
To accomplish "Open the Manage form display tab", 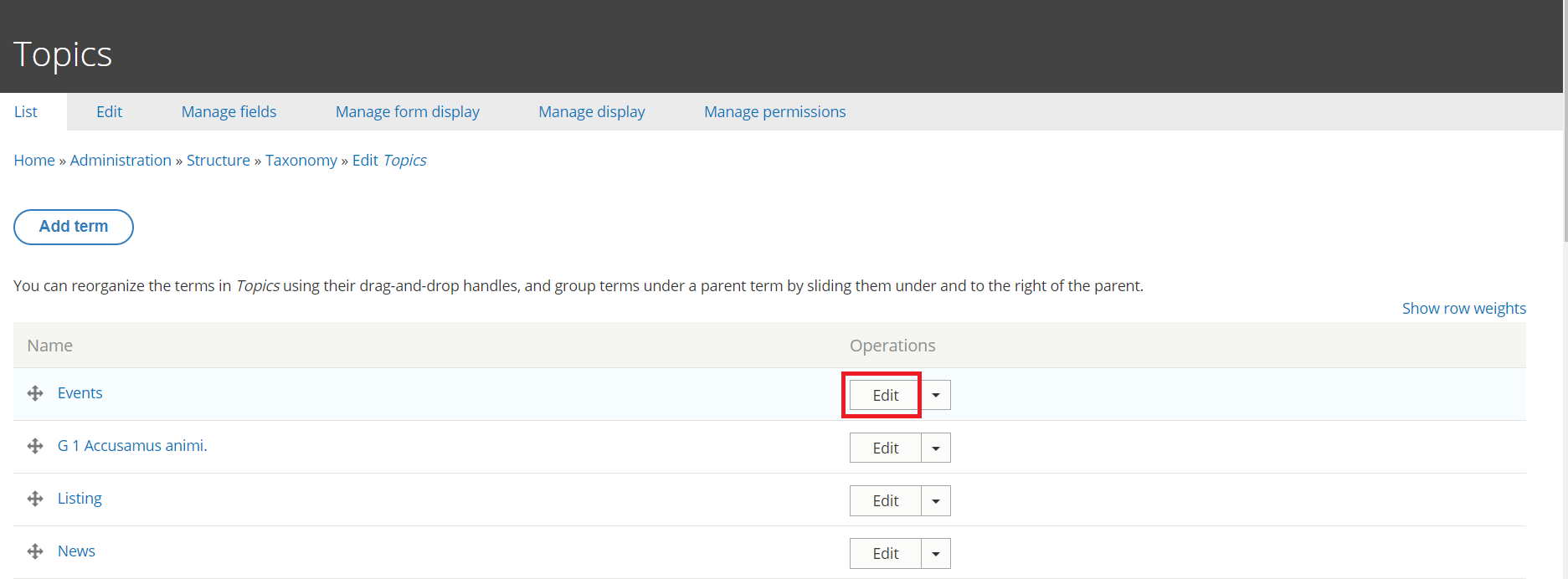I will [x=407, y=111].
